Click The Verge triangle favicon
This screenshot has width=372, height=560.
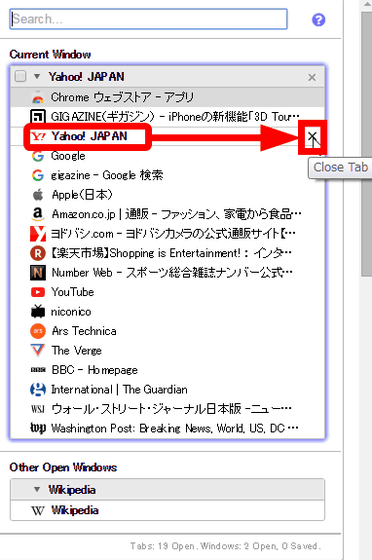point(37,350)
